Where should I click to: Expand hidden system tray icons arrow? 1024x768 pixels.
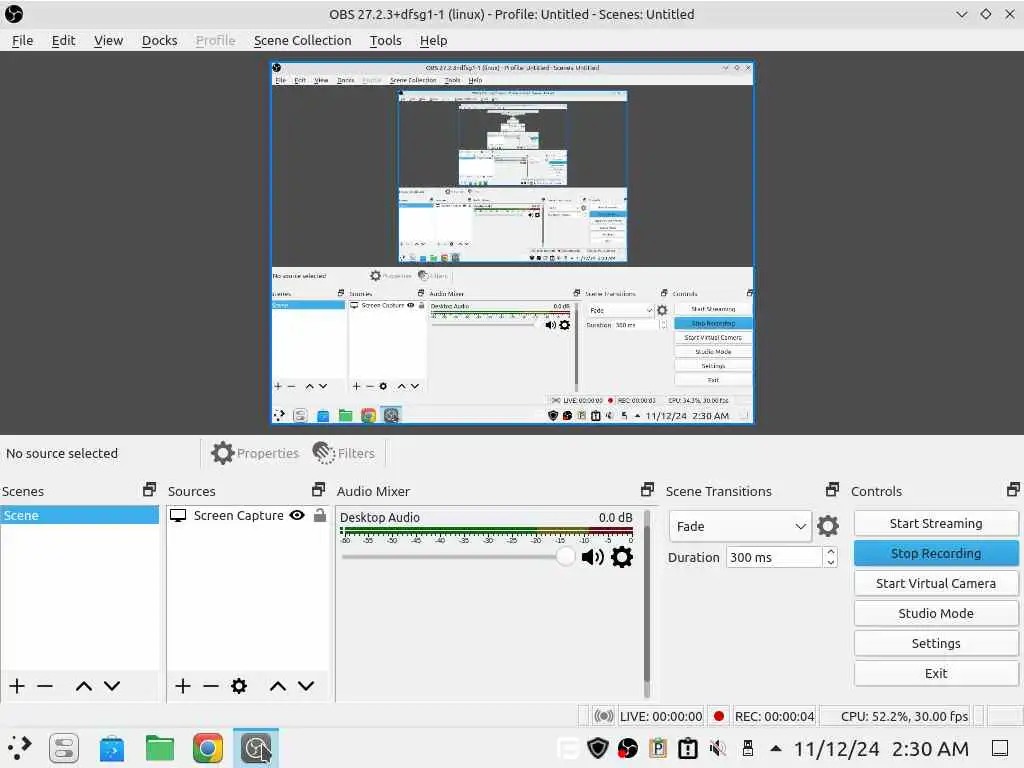point(776,748)
